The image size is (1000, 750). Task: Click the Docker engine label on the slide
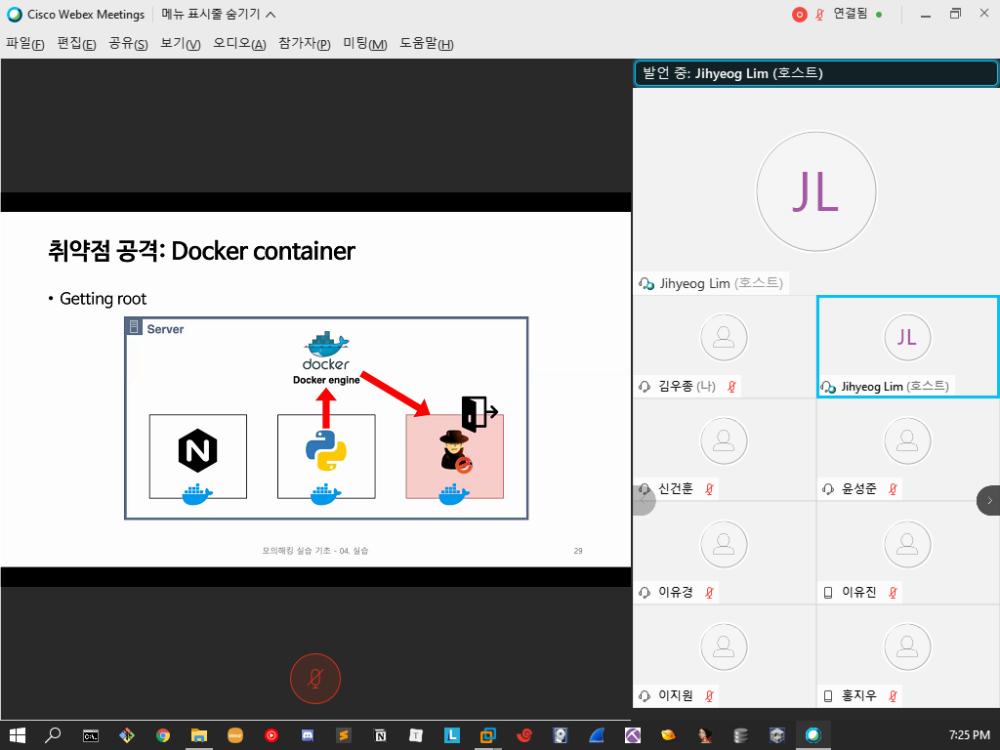point(326,380)
